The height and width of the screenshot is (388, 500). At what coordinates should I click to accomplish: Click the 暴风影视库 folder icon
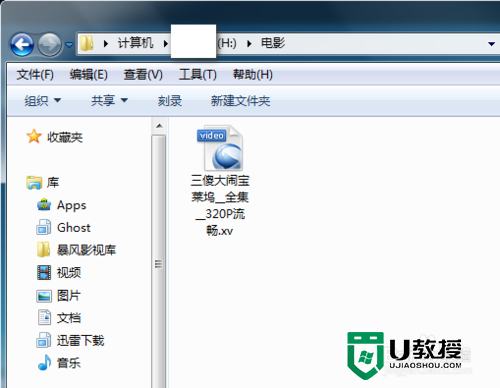44,250
